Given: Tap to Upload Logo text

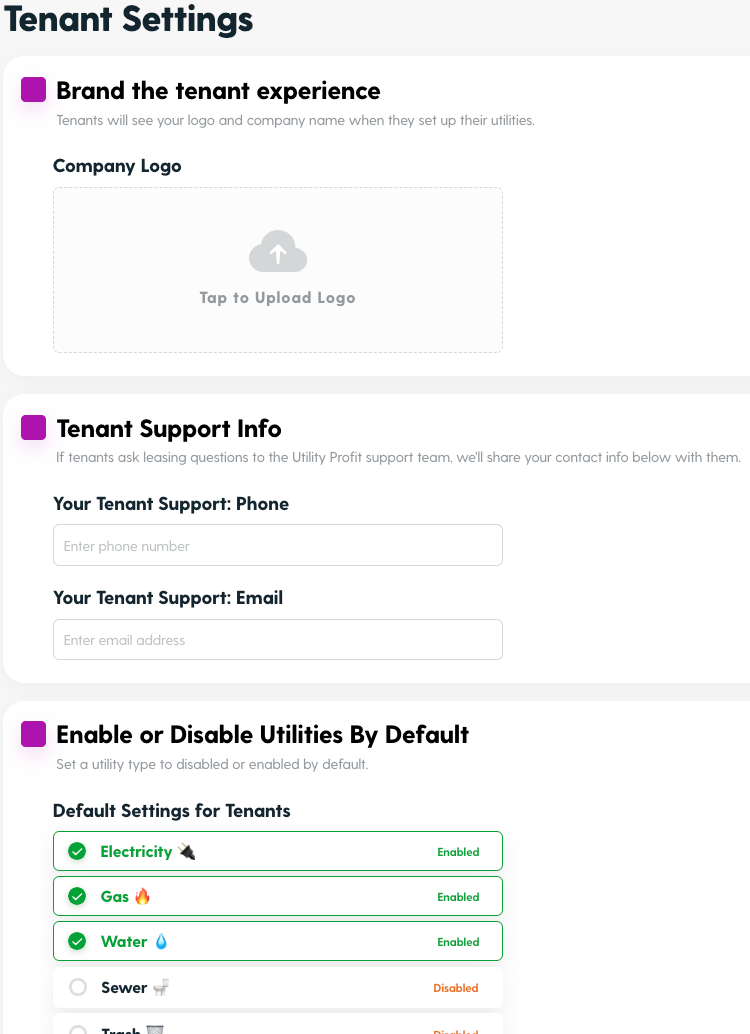Looking at the screenshot, I should click(278, 298).
